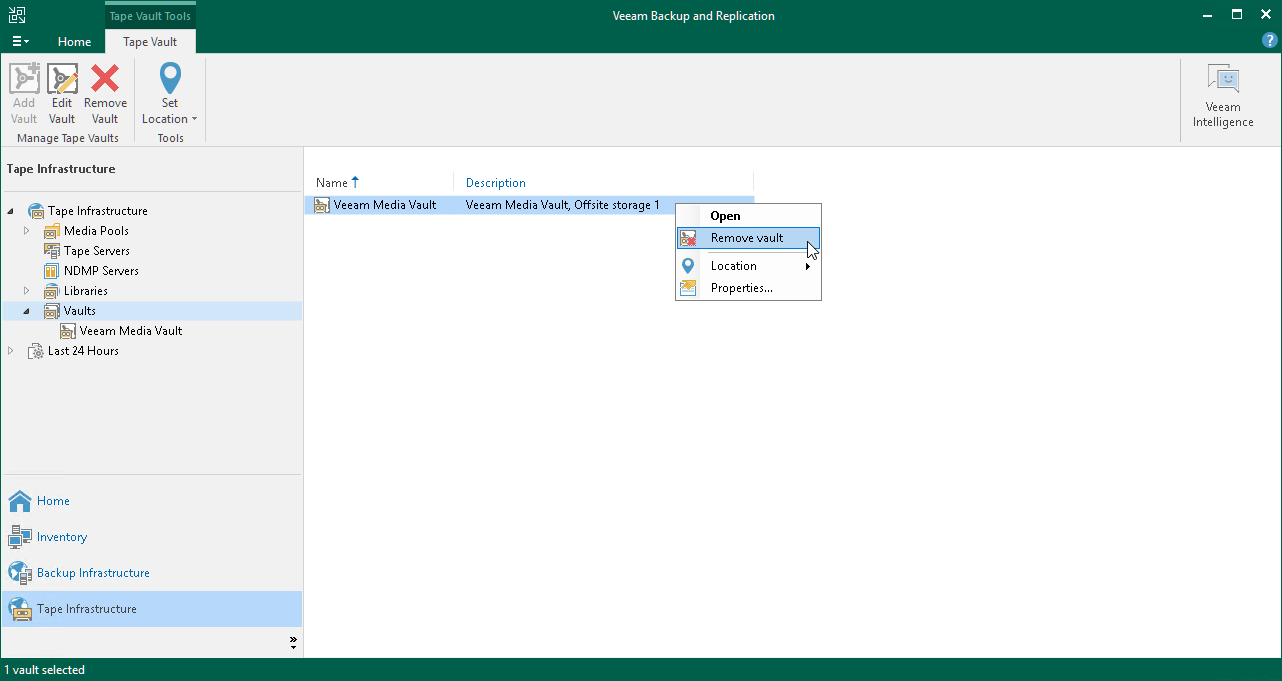Open Veeam Intelligence assistant
Viewport: 1282px width, 681px height.
pos(1222,96)
